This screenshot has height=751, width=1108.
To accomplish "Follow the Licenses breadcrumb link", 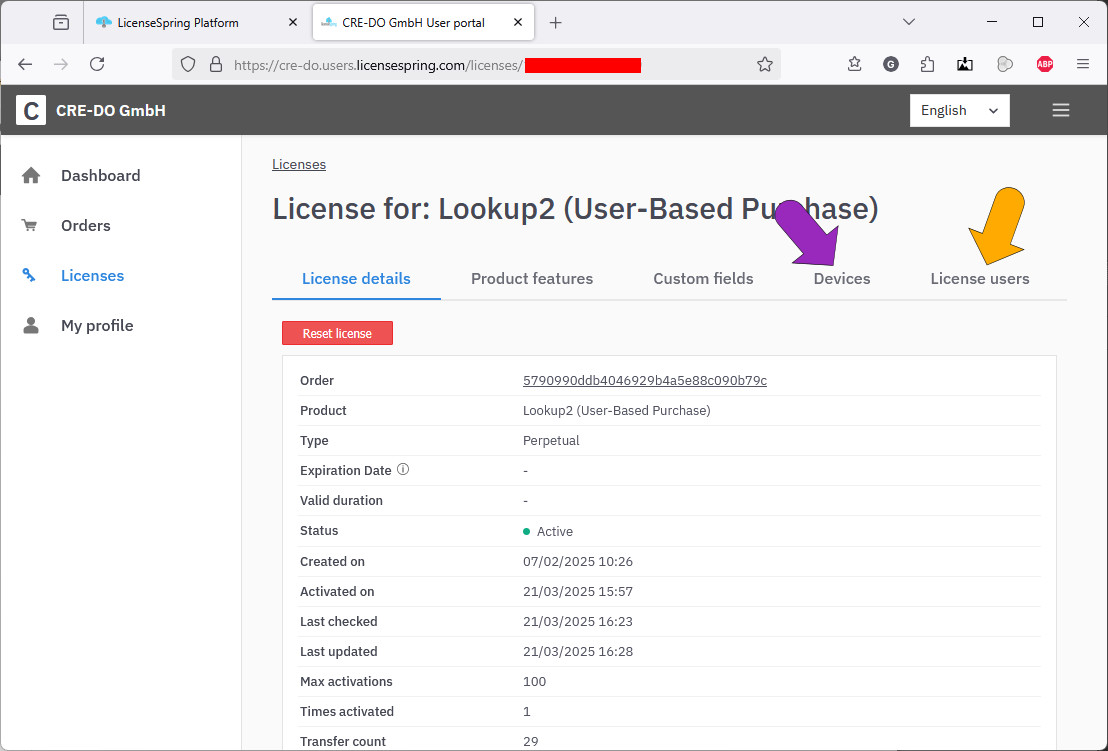I will pyautogui.click(x=299, y=164).
